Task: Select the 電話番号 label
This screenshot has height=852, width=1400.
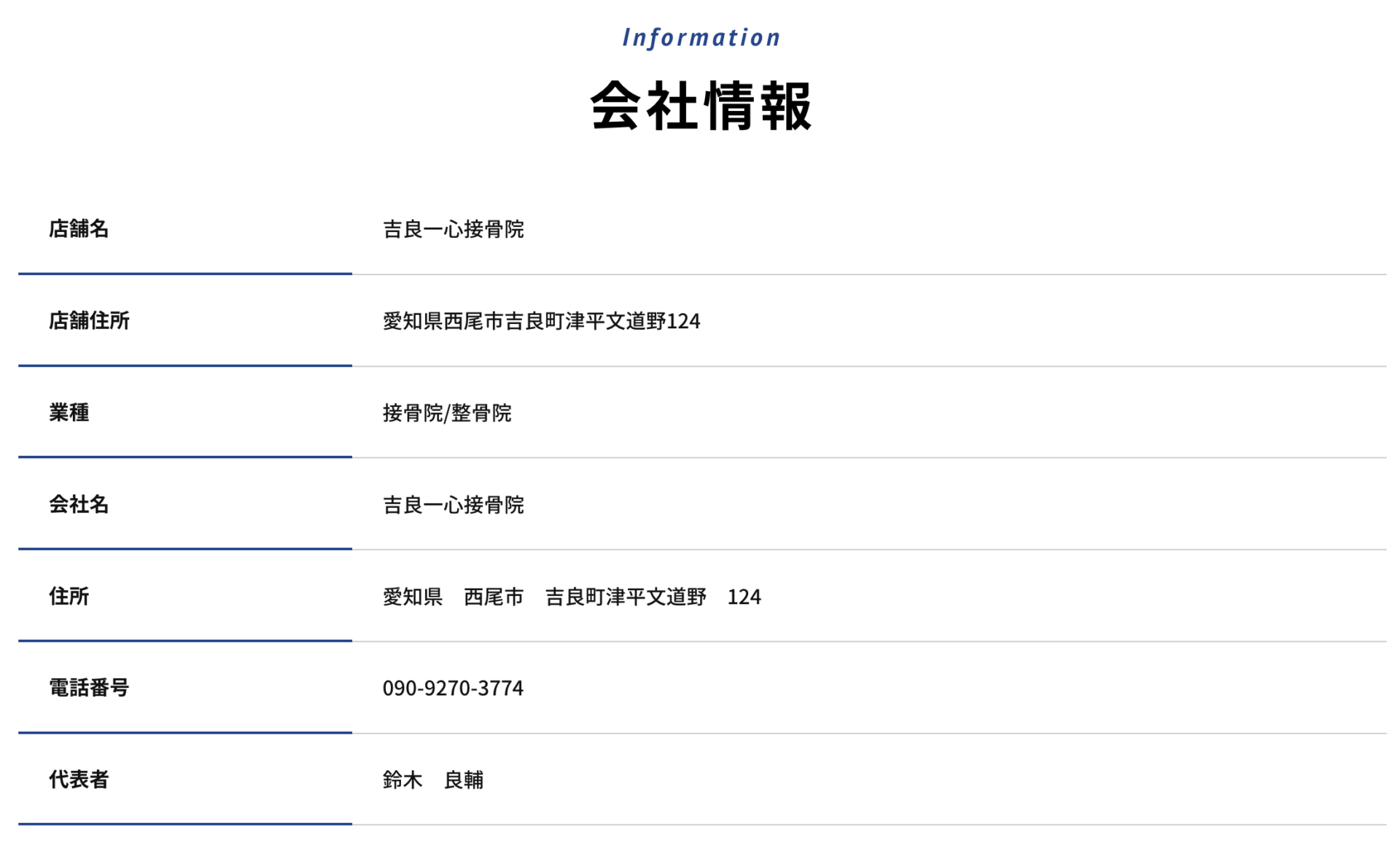Action: click(89, 688)
